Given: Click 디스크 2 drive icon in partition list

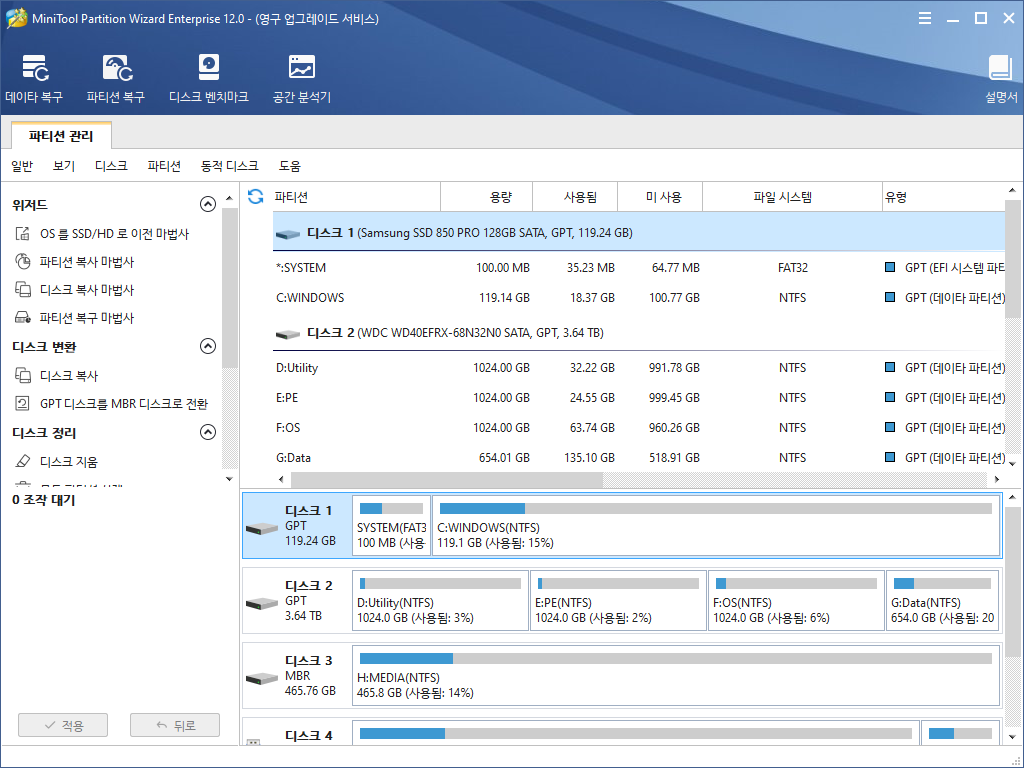Looking at the screenshot, I should point(287,334).
